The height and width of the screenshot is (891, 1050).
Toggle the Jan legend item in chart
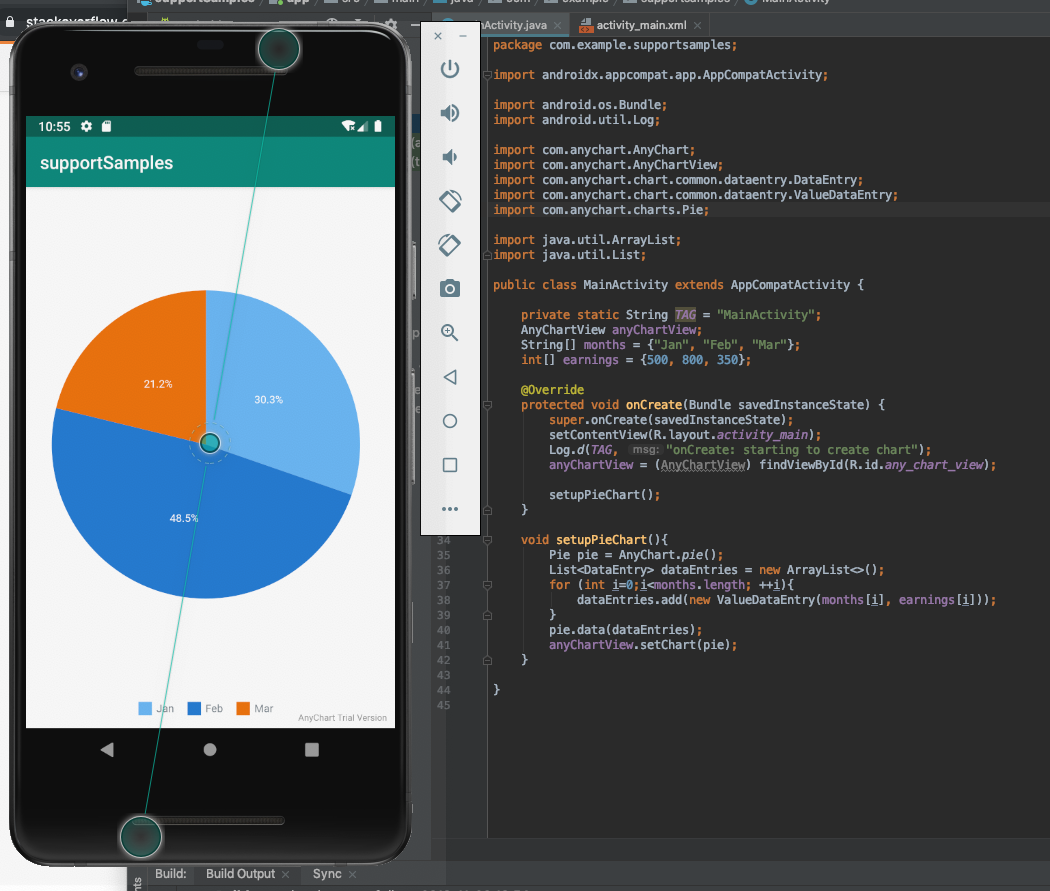(156, 708)
